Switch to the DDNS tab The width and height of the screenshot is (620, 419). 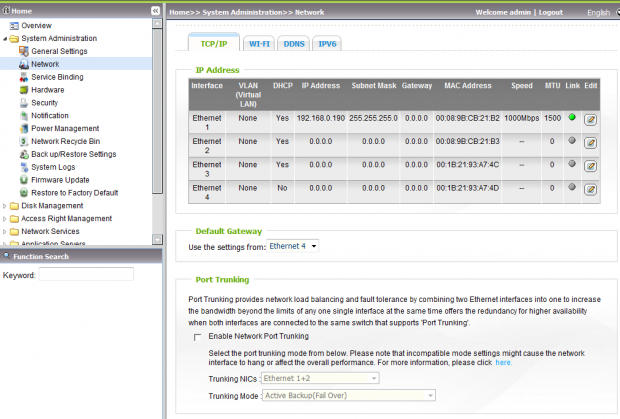[x=294, y=44]
